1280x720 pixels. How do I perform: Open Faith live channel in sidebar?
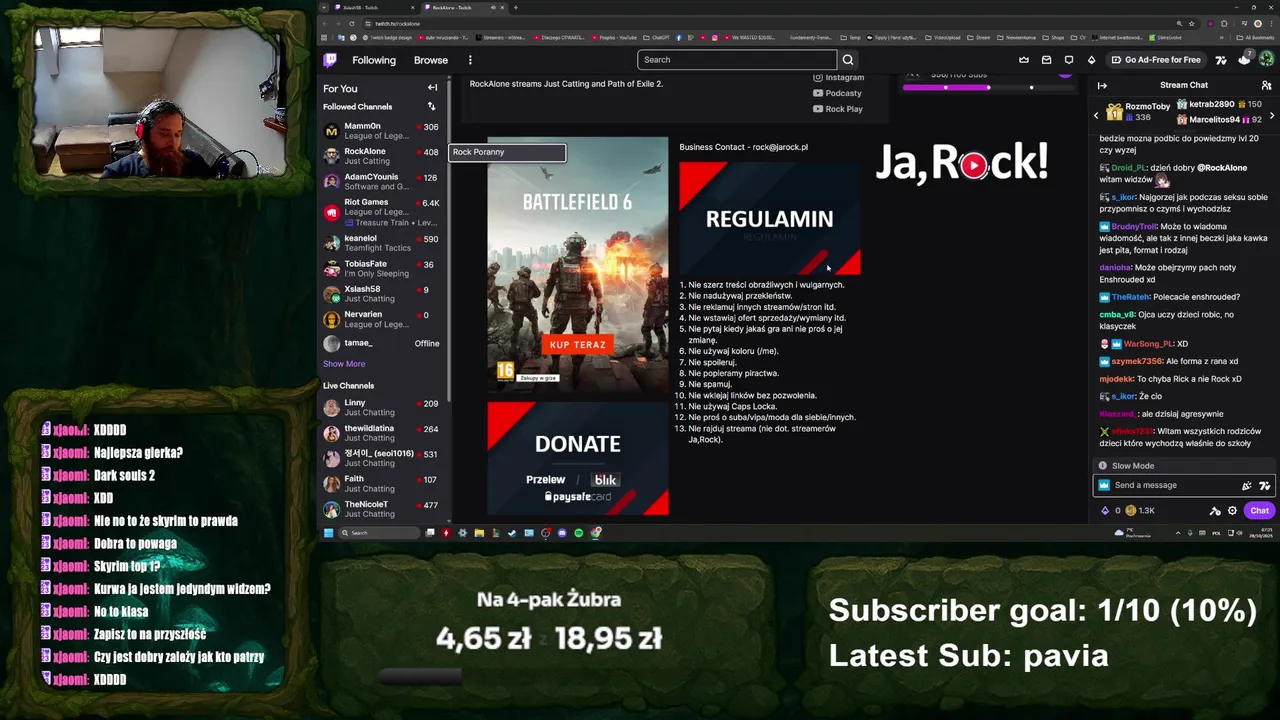pyautogui.click(x=382, y=483)
